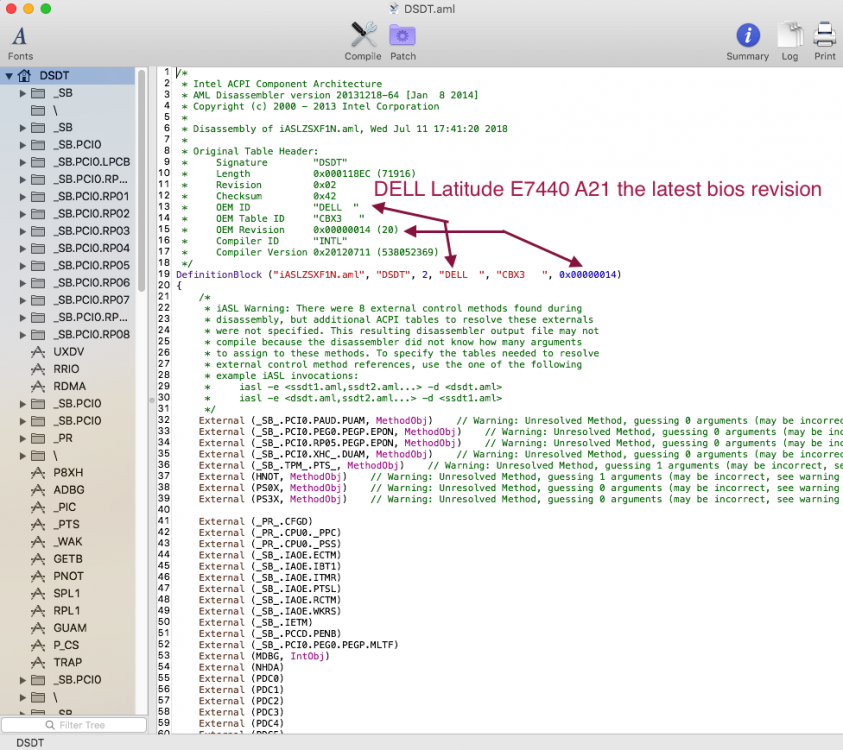This screenshot has height=750, width=843.
Task: Expand the _SB.PCI0.RP02 node
Action: coord(23,214)
